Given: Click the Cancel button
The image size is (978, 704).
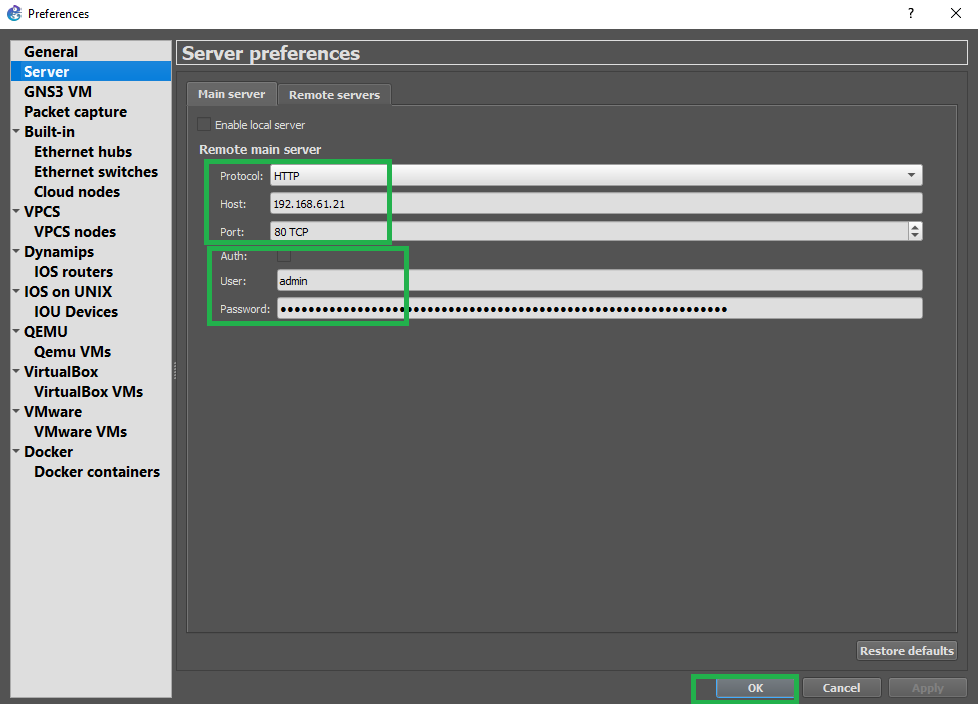Looking at the screenshot, I should (841, 688).
